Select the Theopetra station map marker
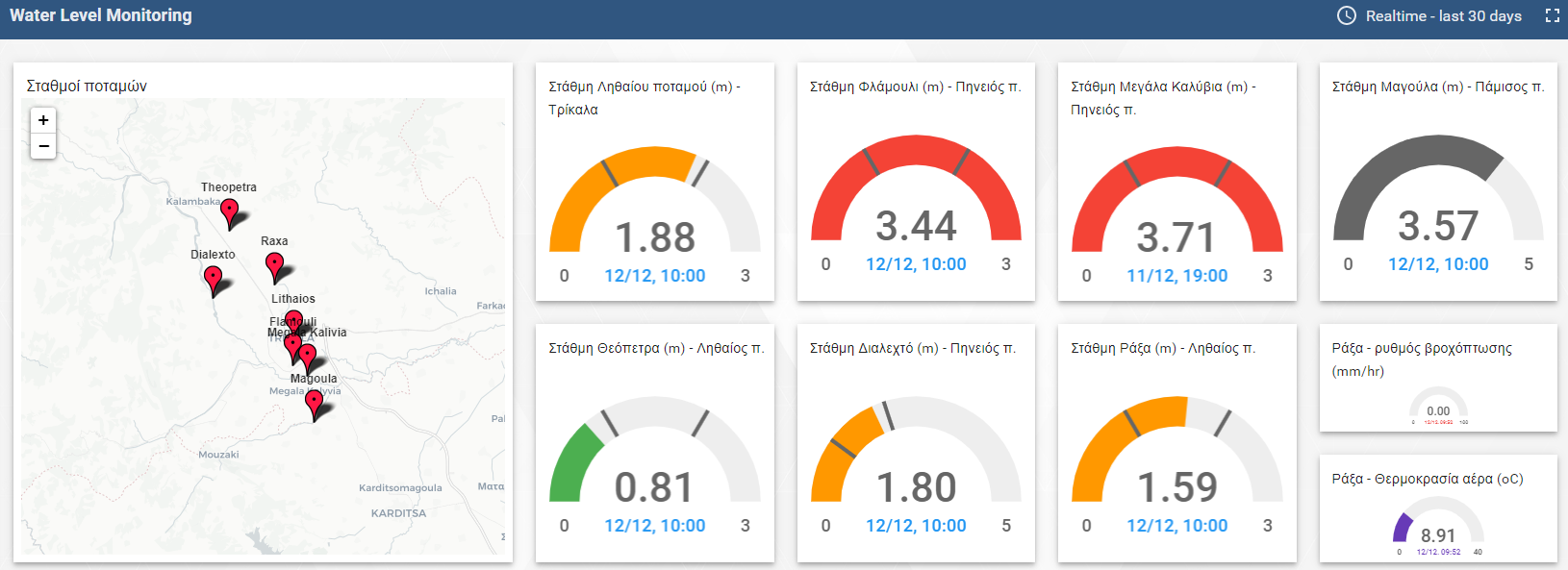Viewport: 1568px width, 570px height. pos(230,212)
